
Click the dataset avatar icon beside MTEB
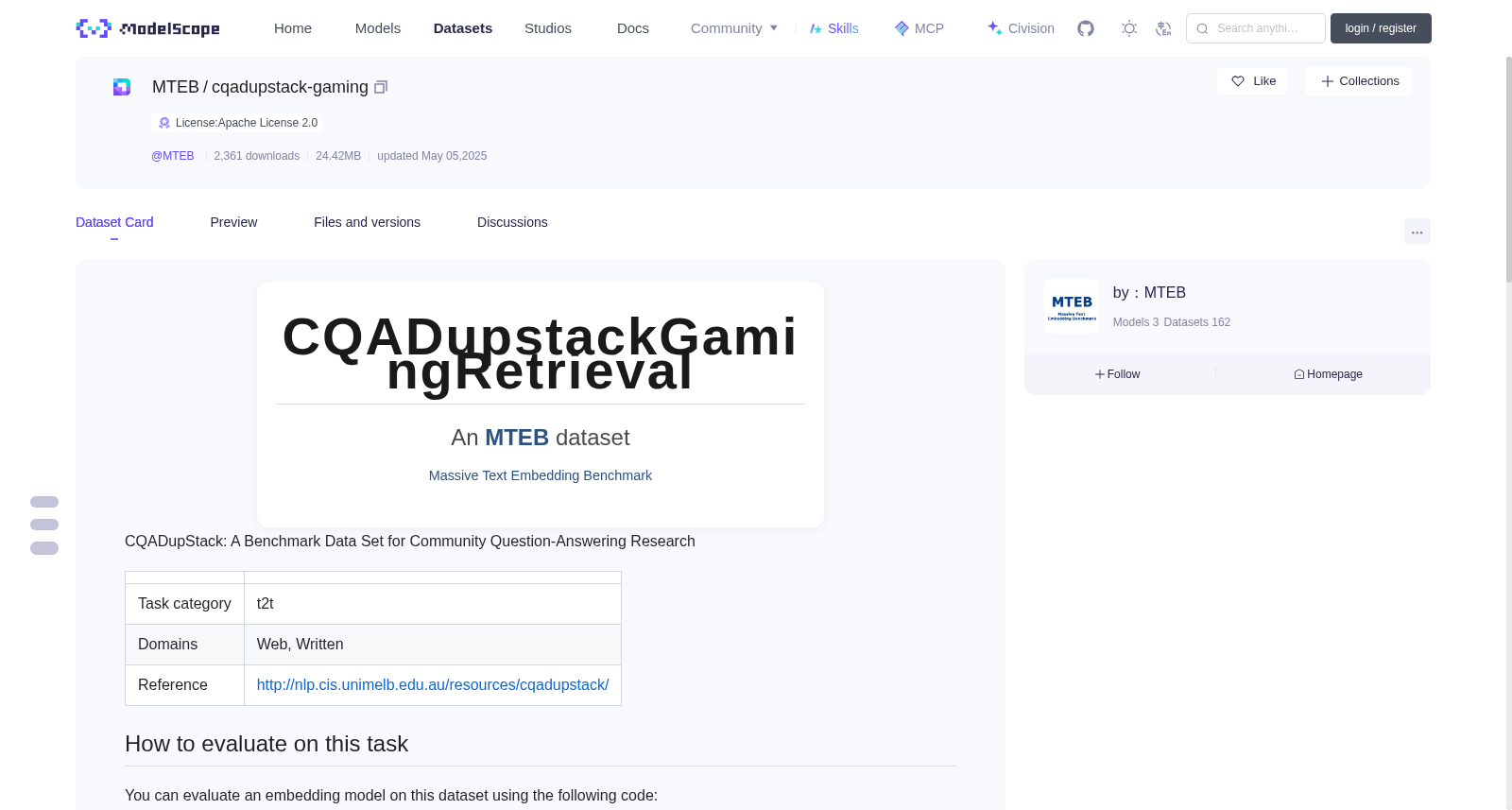click(122, 87)
